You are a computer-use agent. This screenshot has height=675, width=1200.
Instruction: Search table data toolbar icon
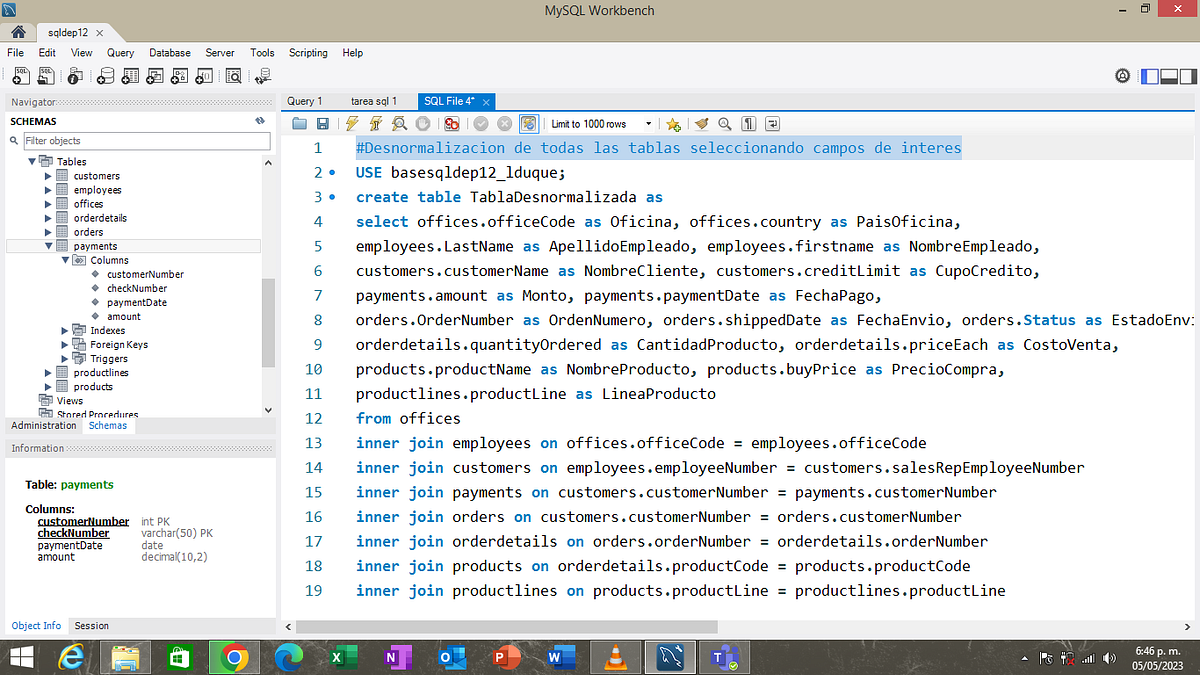coord(233,75)
